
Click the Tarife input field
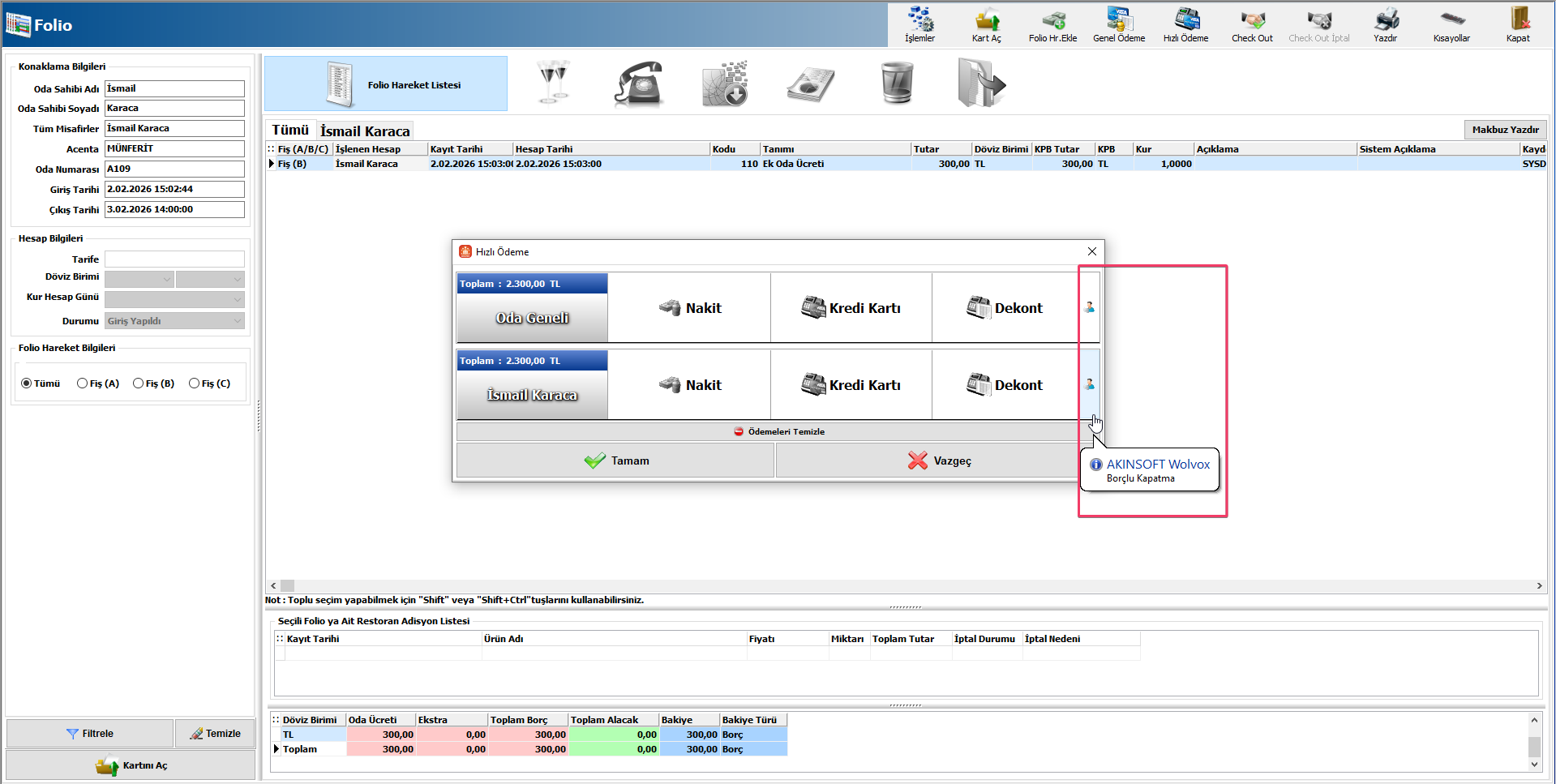174,259
